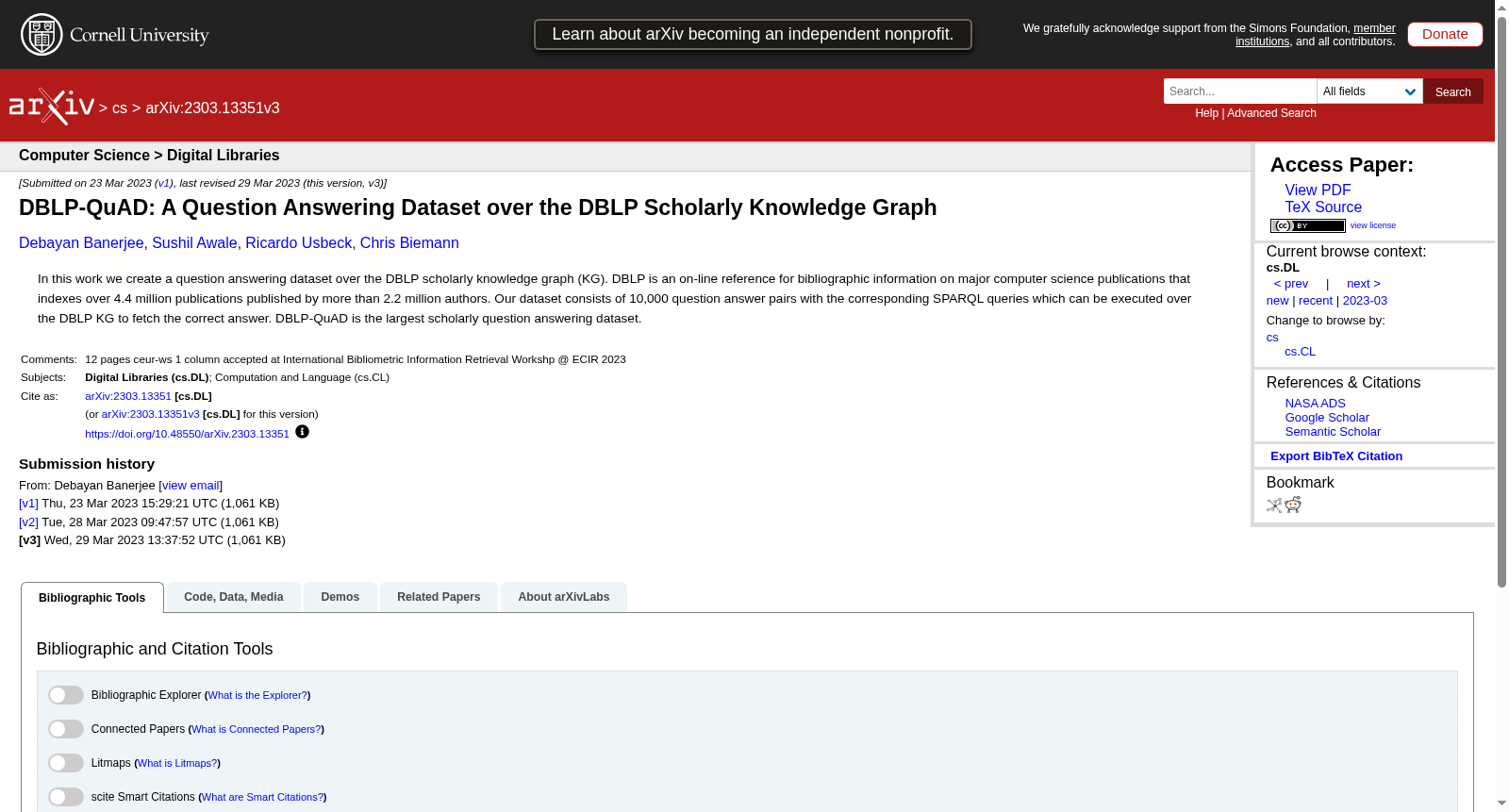Open author Debayan Banerjee link
This screenshot has height=812, width=1509.
point(81,243)
